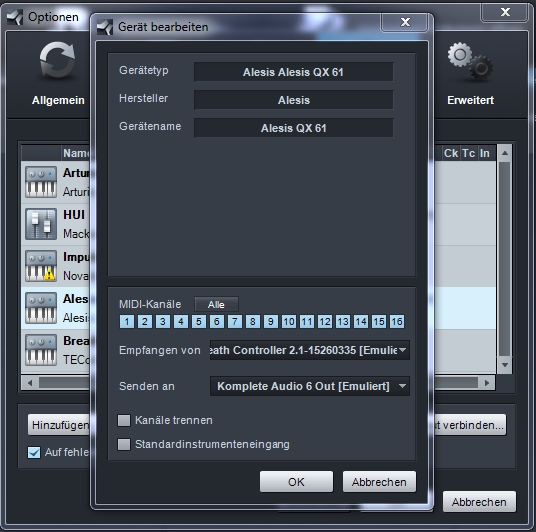The height and width of the screenshot is (532, 536).
Task: Toggle MIDI channel 2
Action: pos(145,321)
